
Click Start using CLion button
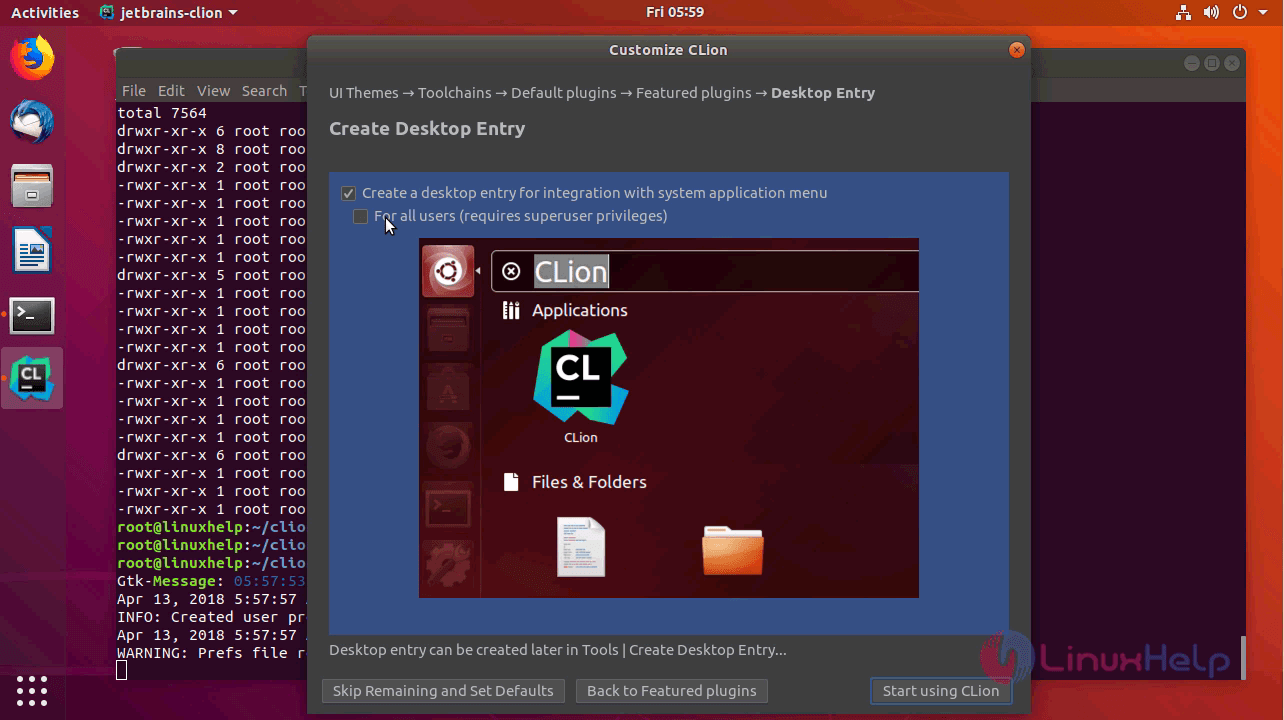click(940, 691)
